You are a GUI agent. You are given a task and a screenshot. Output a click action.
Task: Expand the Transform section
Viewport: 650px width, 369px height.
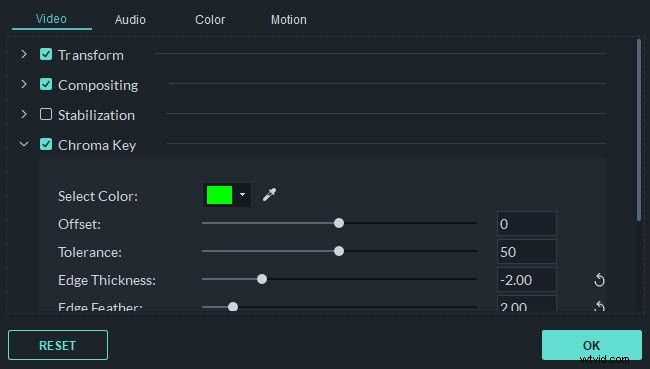click(x=24, y=54)
